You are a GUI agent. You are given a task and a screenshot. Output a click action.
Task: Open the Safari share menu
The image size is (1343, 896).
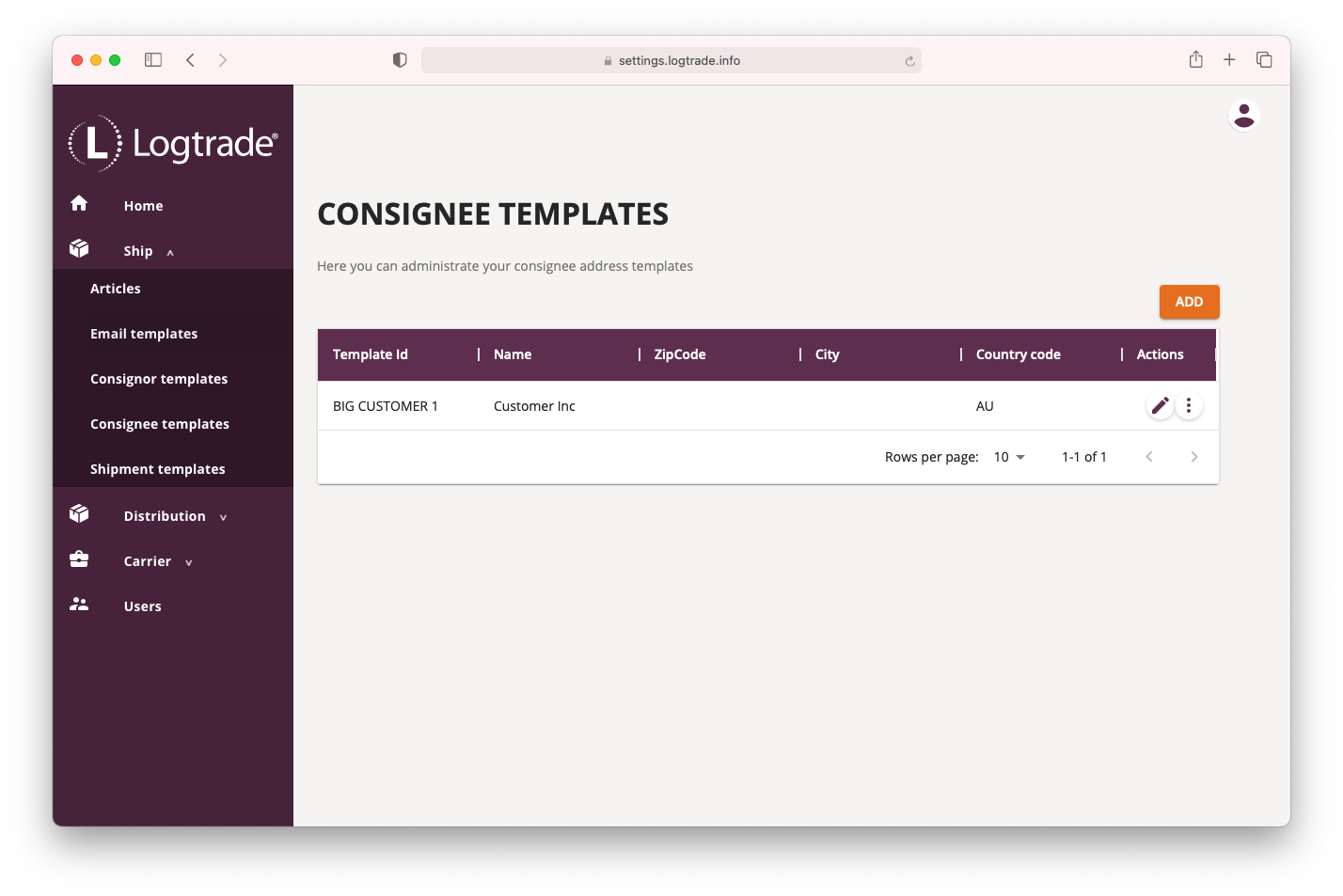click(1195, 59)
